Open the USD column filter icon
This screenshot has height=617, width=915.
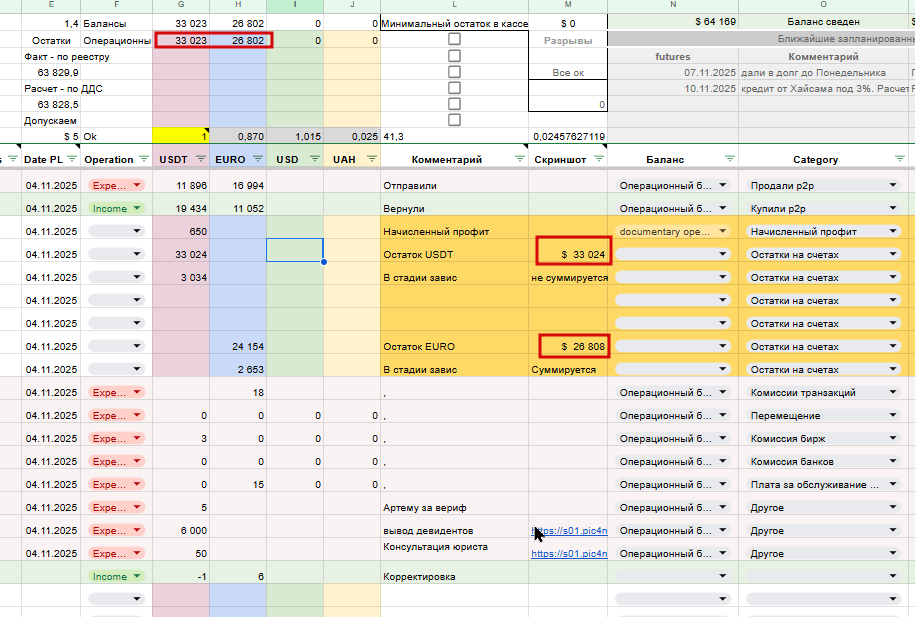315,159
